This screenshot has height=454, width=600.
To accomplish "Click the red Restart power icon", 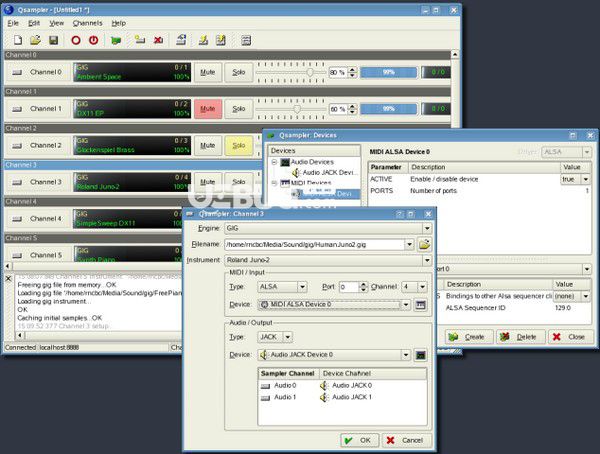I will pyautogui.click(x=93, y=40).
